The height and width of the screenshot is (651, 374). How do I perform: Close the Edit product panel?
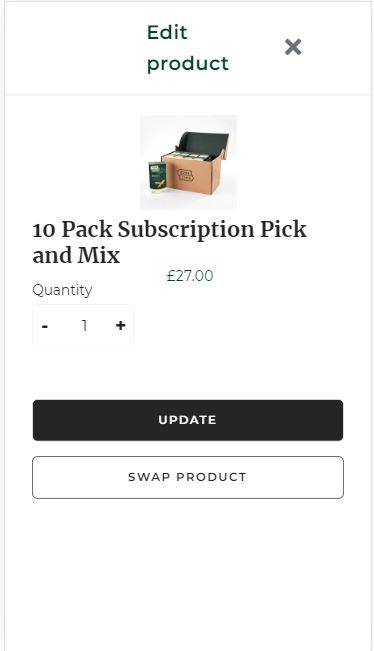[293, 47]
